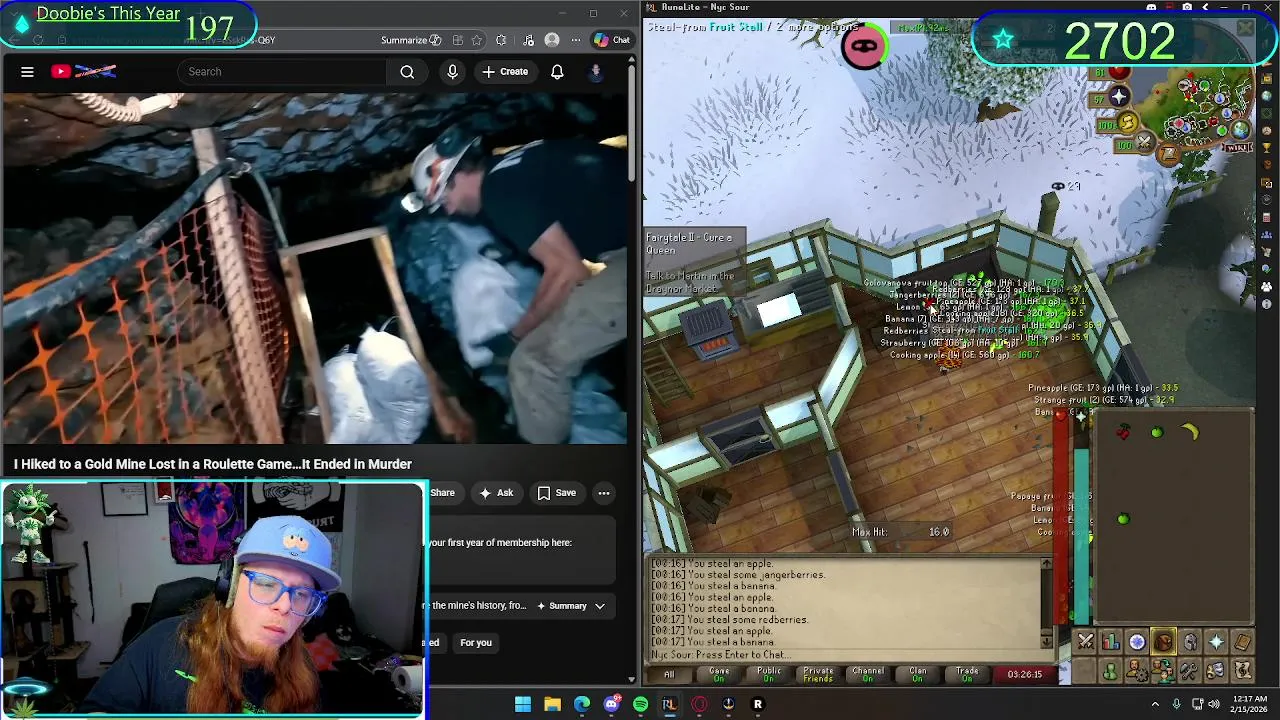Open the video's more actions ellipsis

point(604,493)
